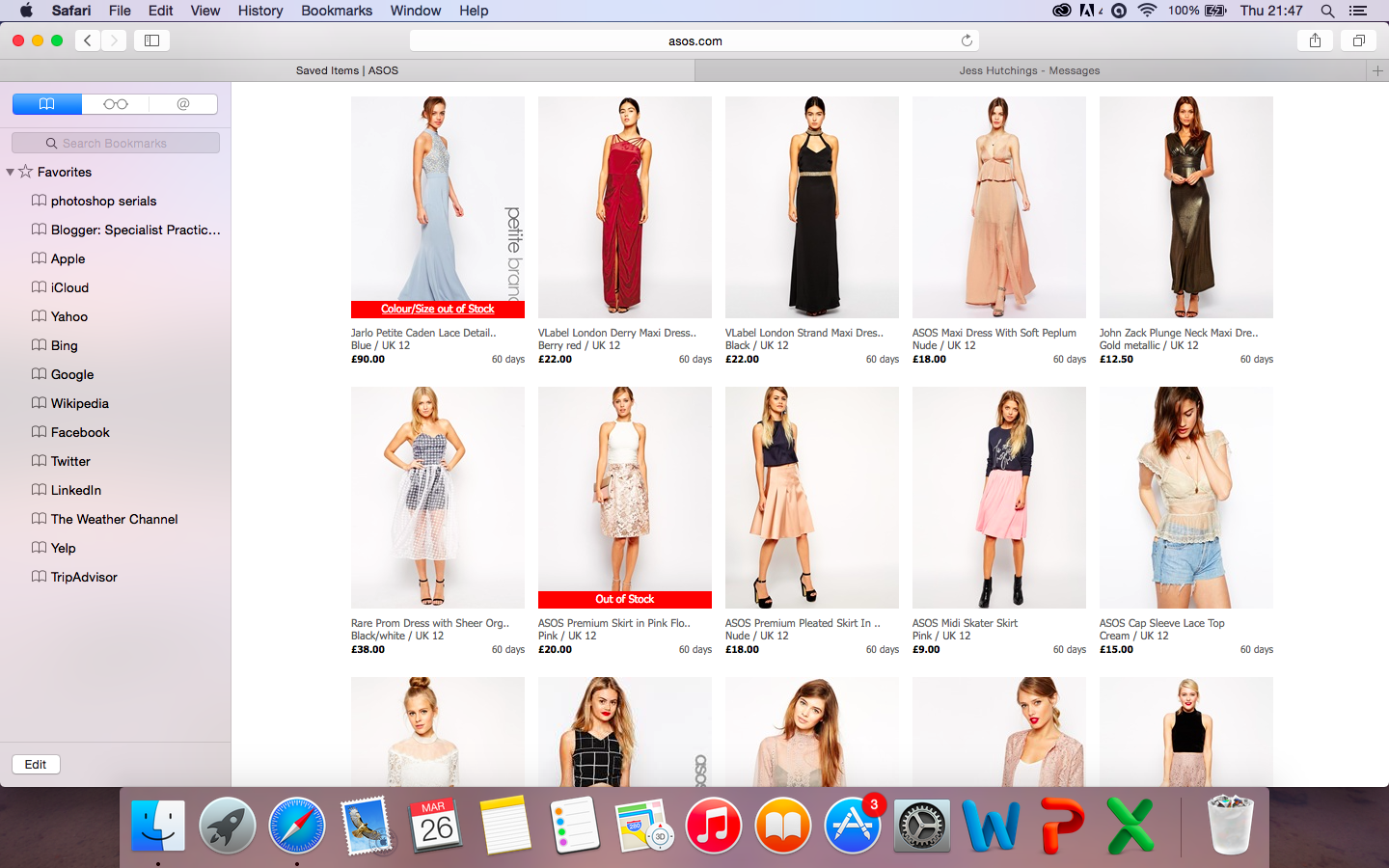Open the John Zack Plunge Neck Maxi Dress link
Image resolution: width=1389 pixels, height=868 pixels.
click(x=1179, y=333)
